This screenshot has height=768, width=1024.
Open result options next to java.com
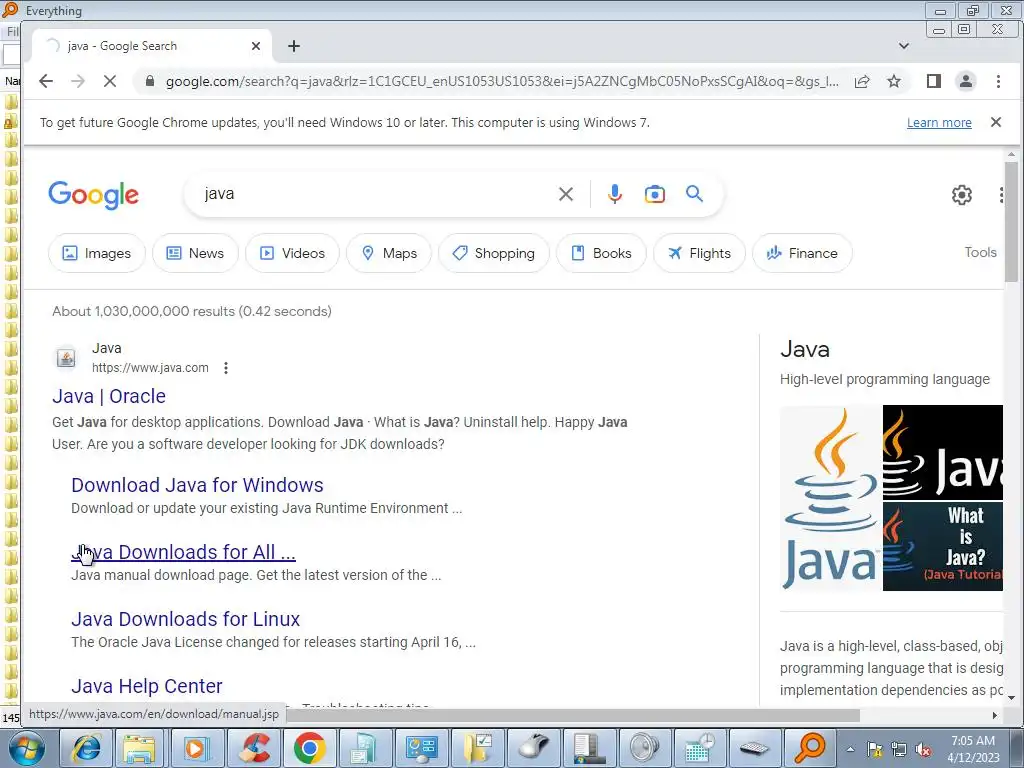226,368
